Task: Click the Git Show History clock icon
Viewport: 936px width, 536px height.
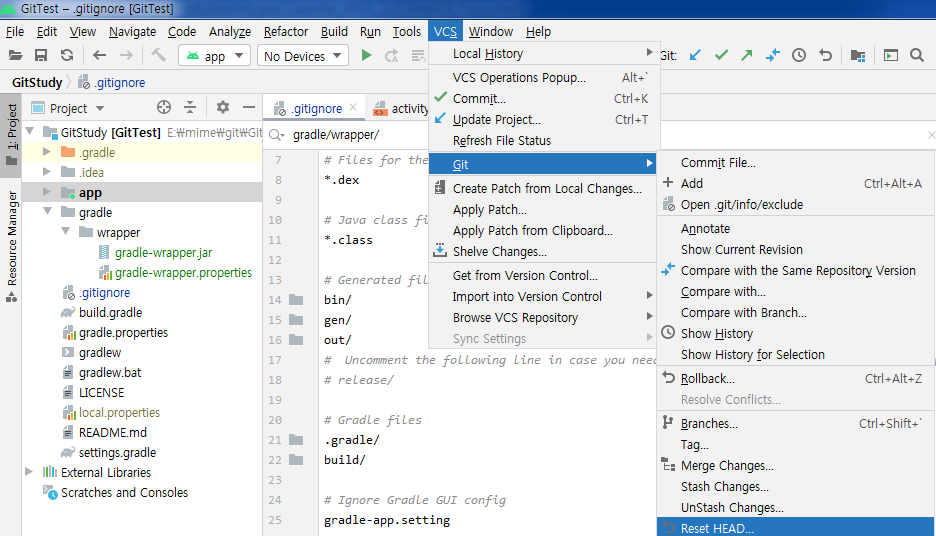Action: [799, 56]
